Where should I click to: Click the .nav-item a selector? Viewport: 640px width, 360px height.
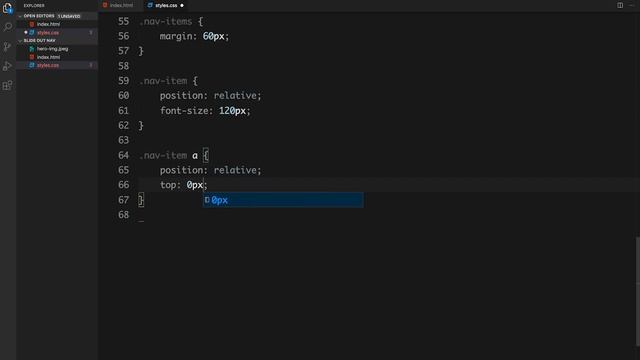pyautogui.click(x=169, y=155)
